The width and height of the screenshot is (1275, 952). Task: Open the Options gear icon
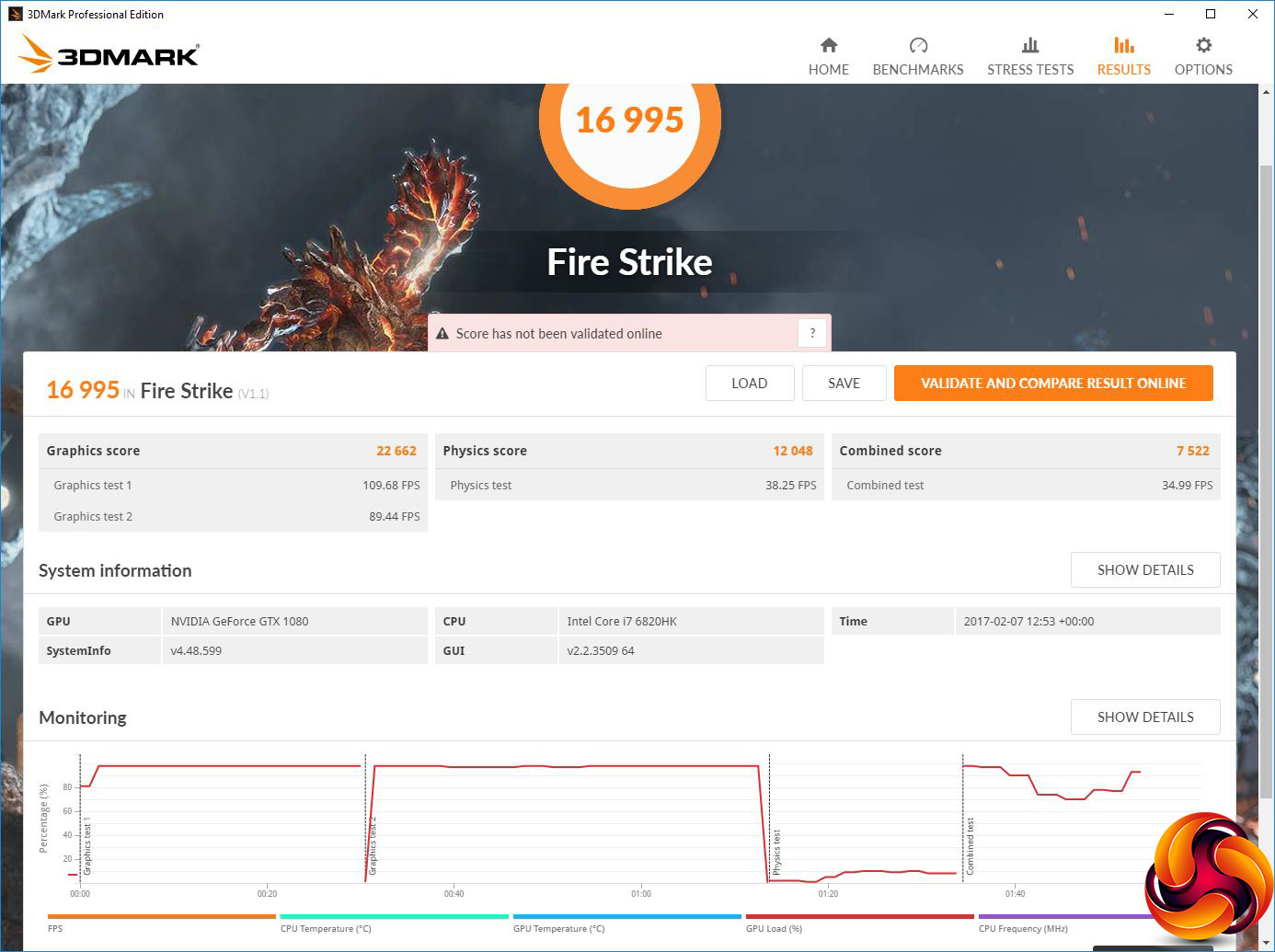coord(1203,45)
